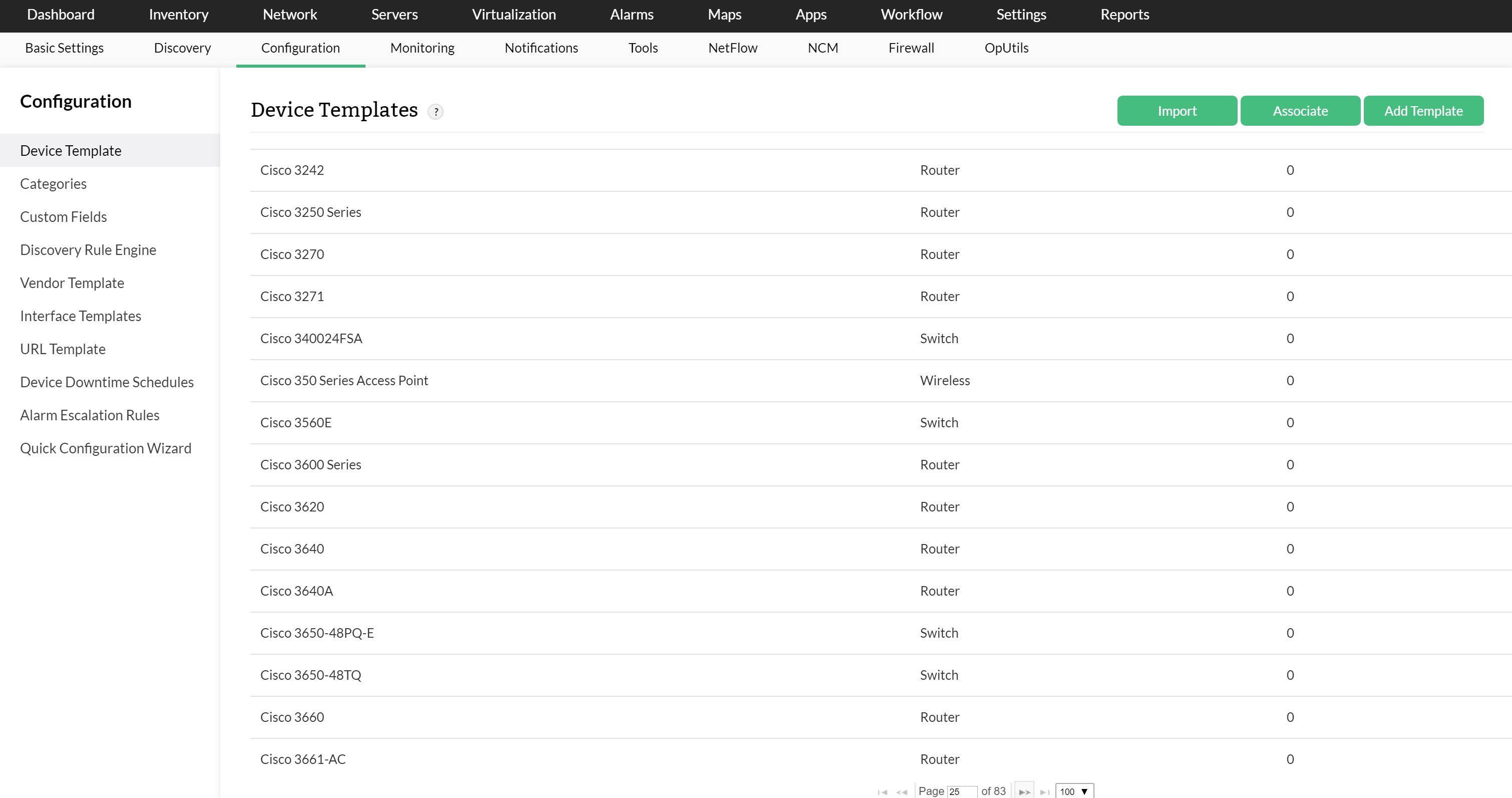
Task: Open the Categories sidebar item
Action: tap(53, 183)
